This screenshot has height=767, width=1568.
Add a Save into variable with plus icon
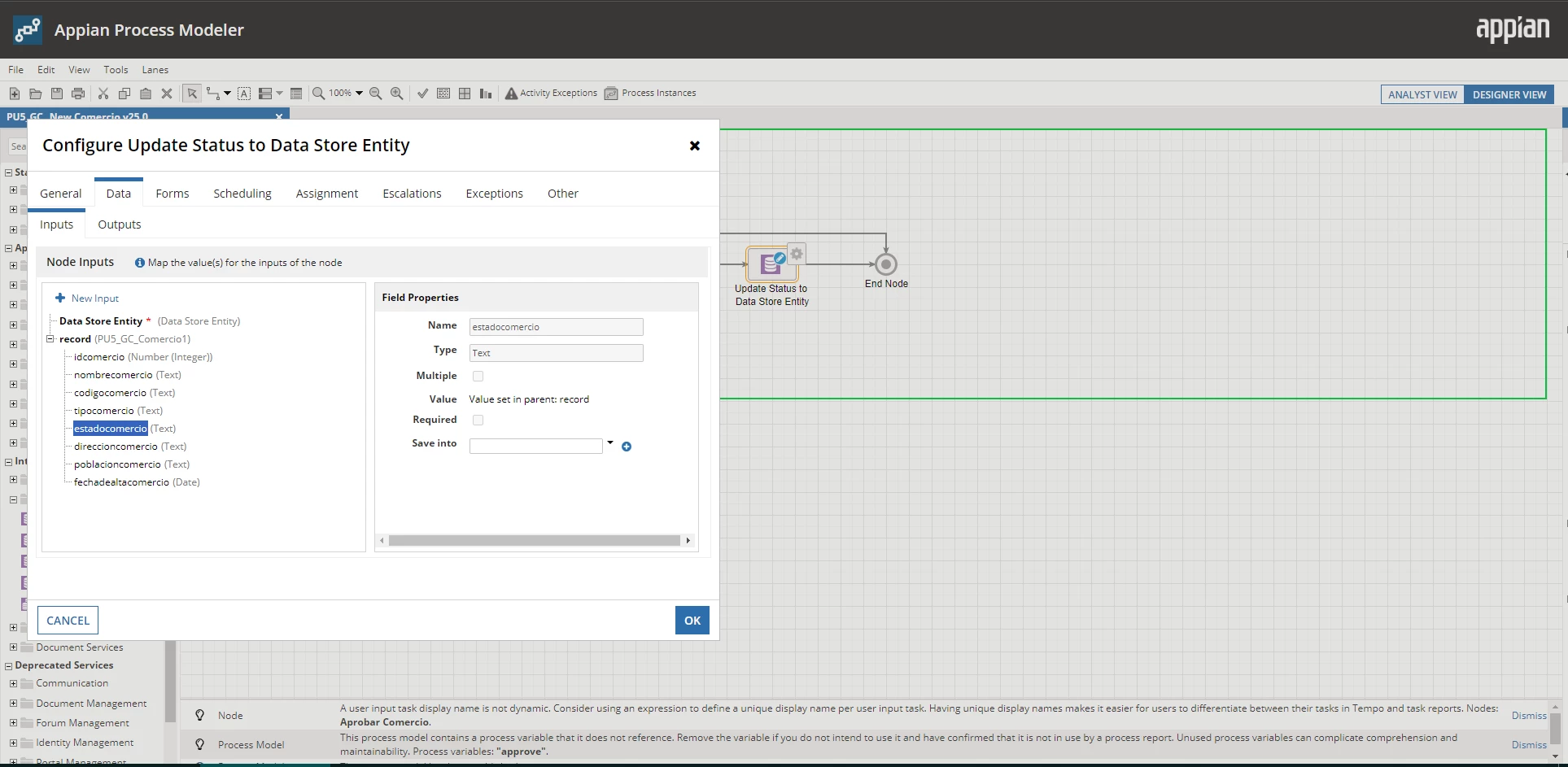627,447
